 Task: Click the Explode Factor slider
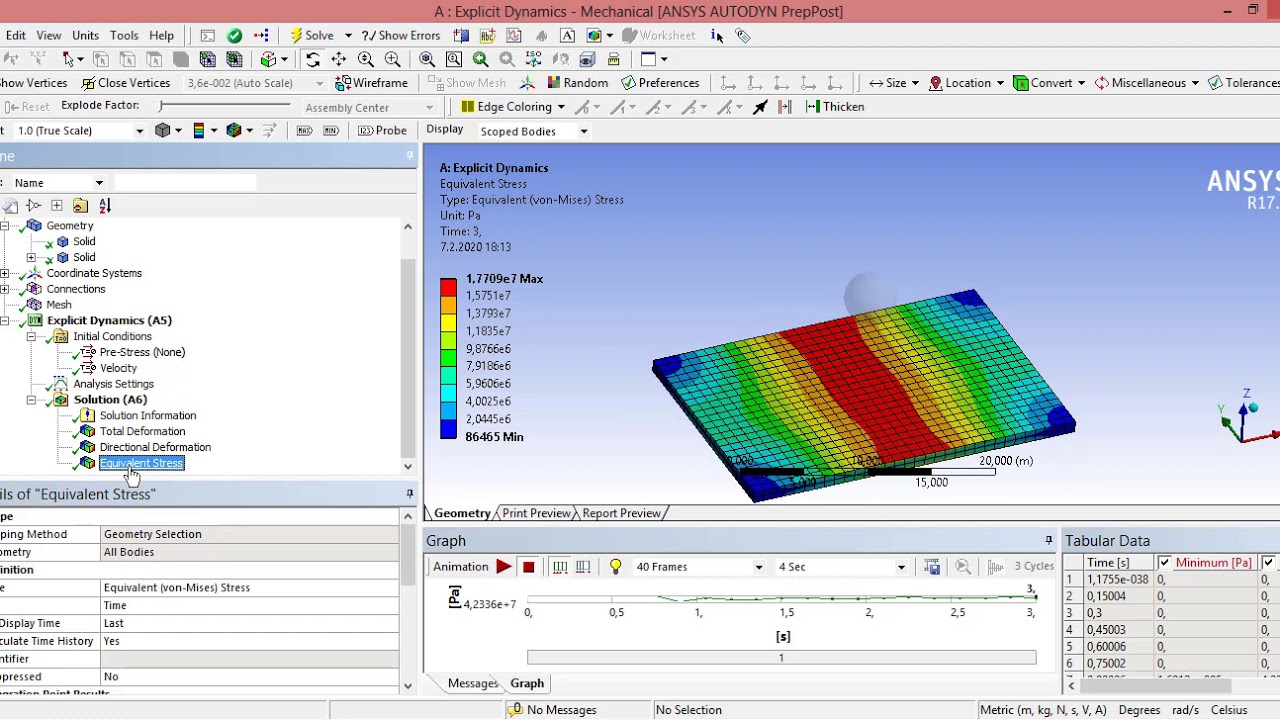tap(224, 107)
